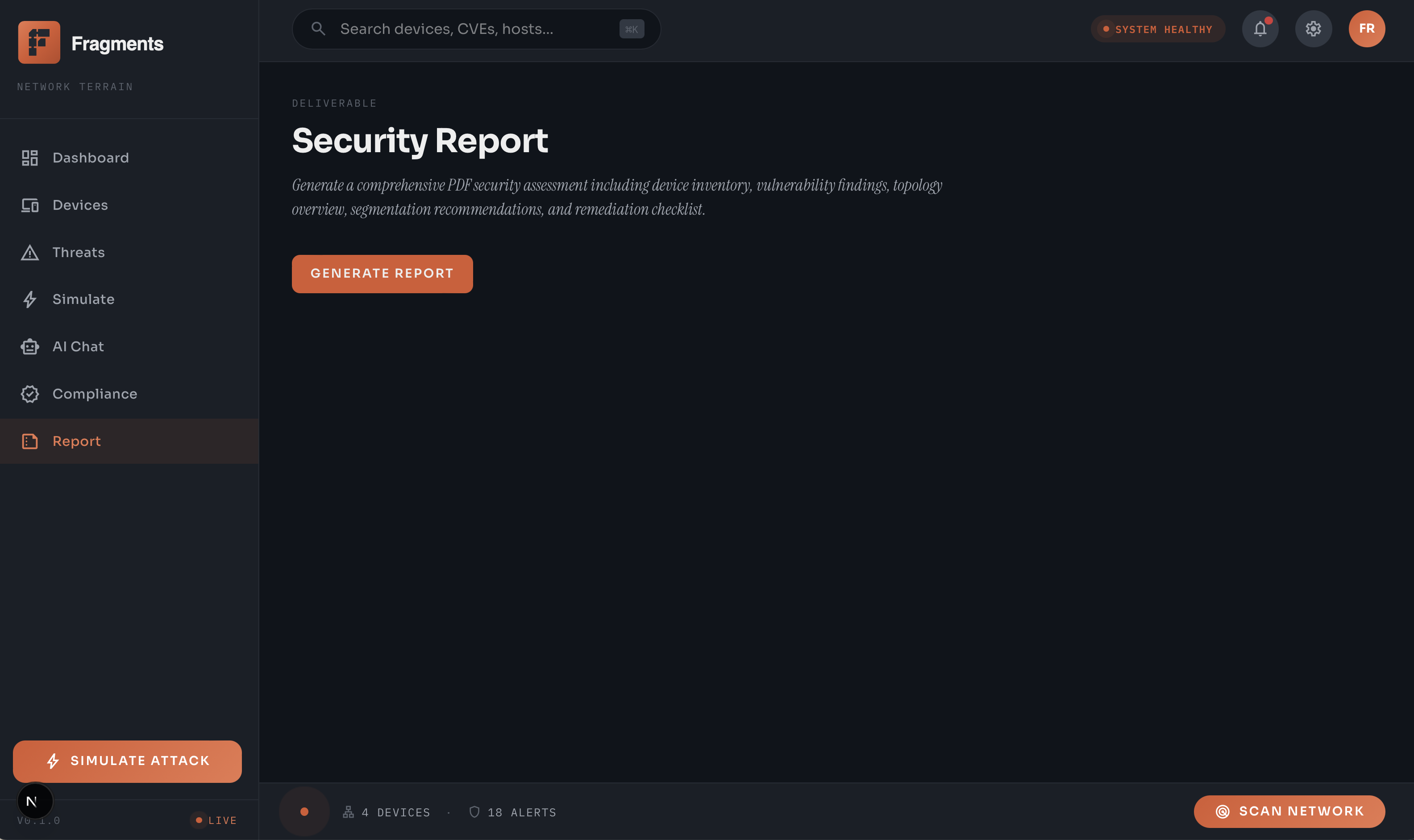
Task: Select the Report sidebar item
Action: 76,441
